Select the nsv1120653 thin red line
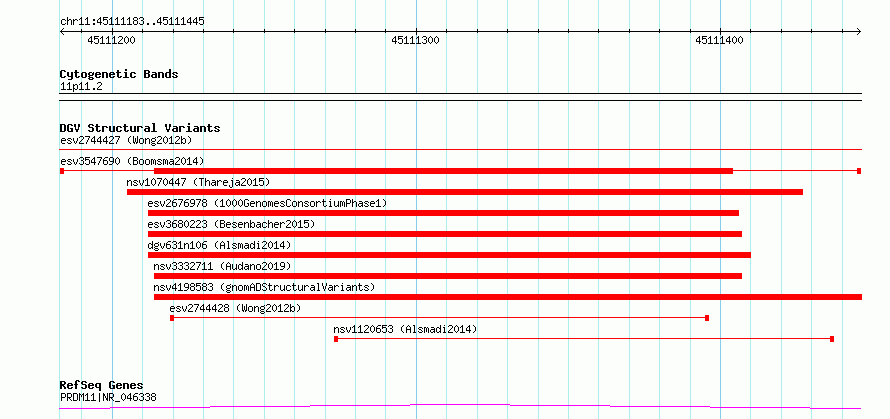 (x=583, y=339)
